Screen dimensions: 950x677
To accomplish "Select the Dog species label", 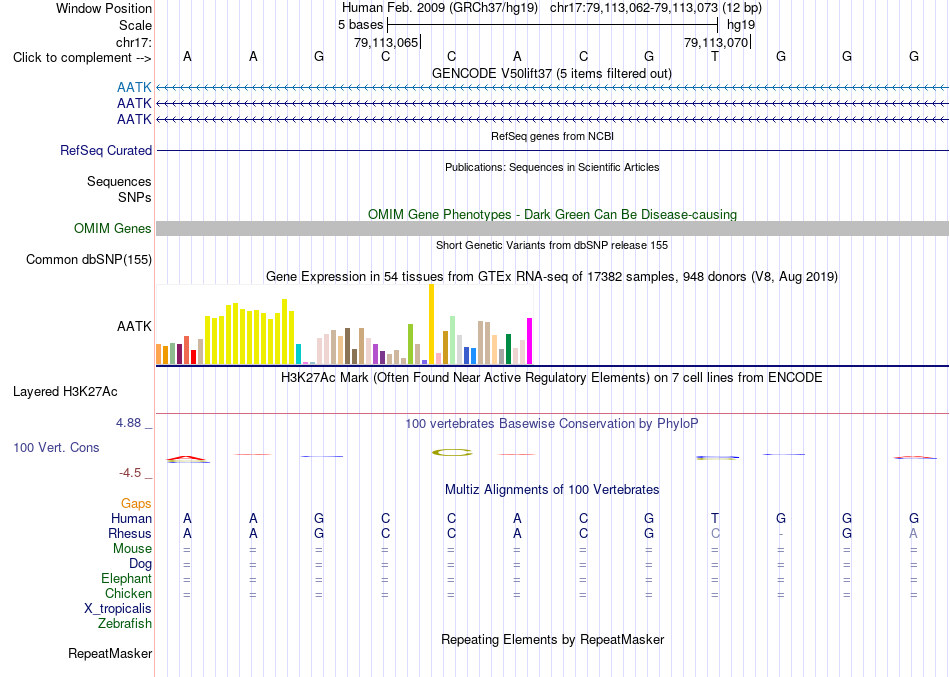I will point(140,564).
